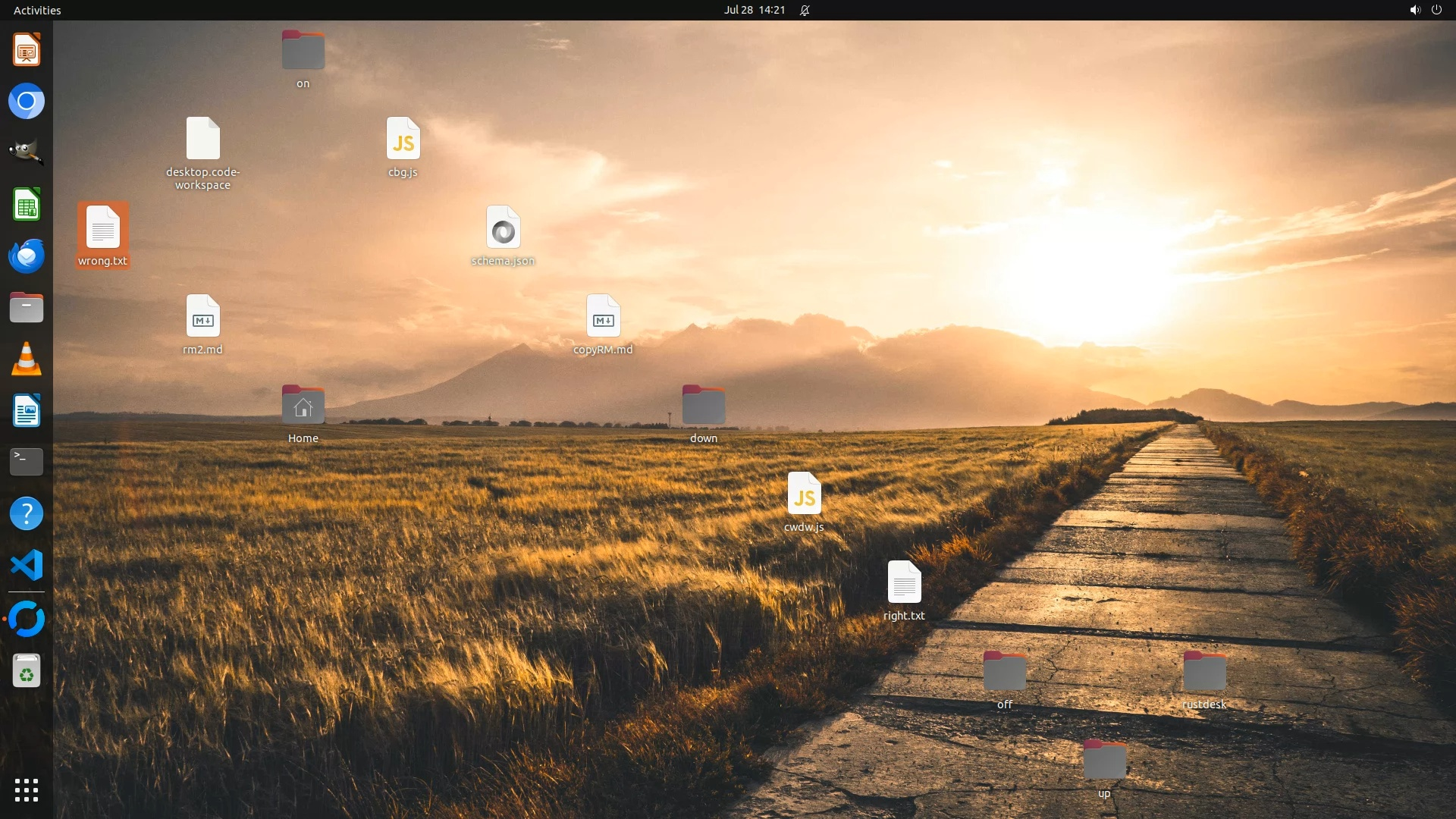Open LibreOffice Writer dock icon
This screenshot has height=819, width=1456.
27,410
